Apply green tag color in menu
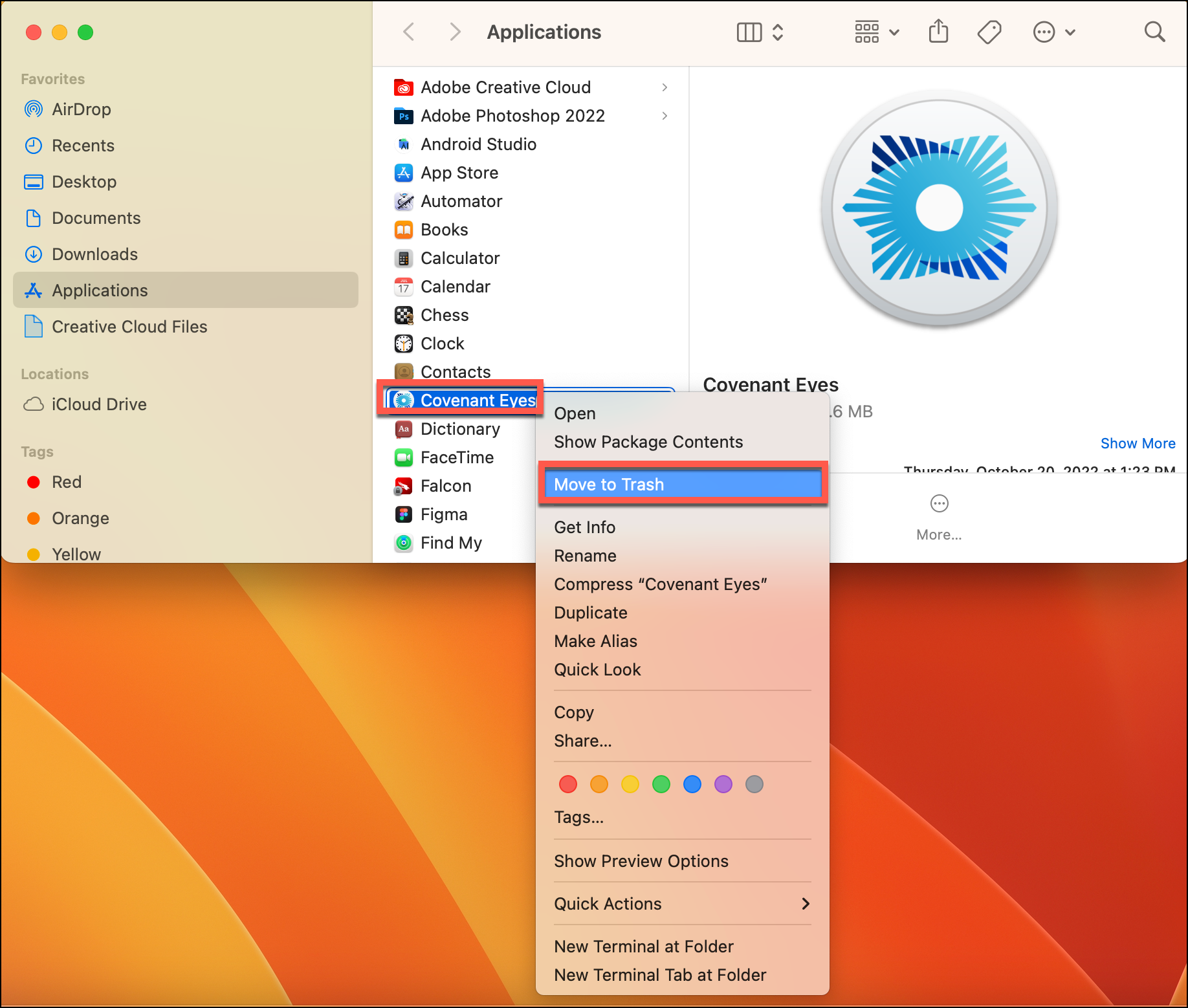The image size is (1188, 1008). [661, 784]
